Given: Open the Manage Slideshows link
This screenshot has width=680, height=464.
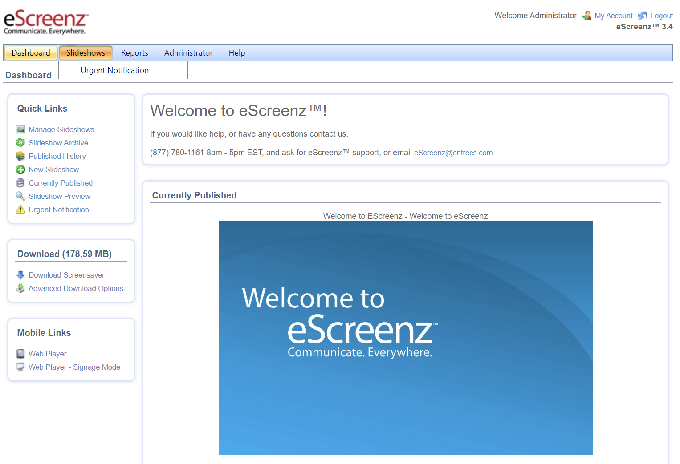Looking at the screenshot, I should click(61, 129).
